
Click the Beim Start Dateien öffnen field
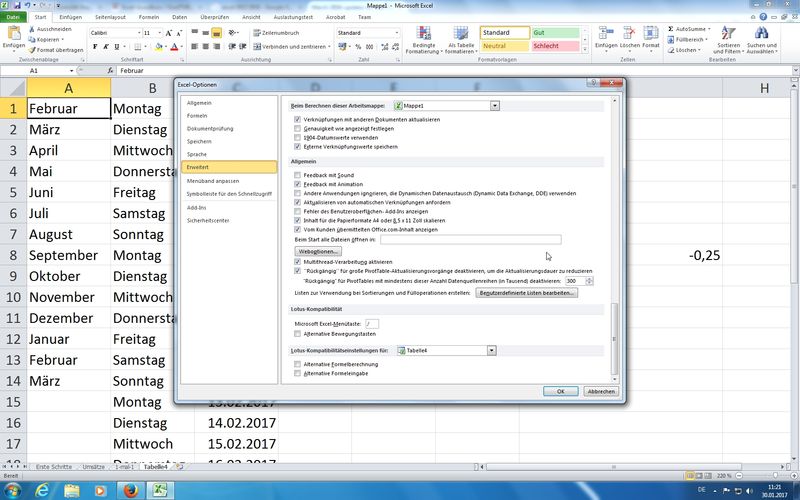(x=470, y=240)
